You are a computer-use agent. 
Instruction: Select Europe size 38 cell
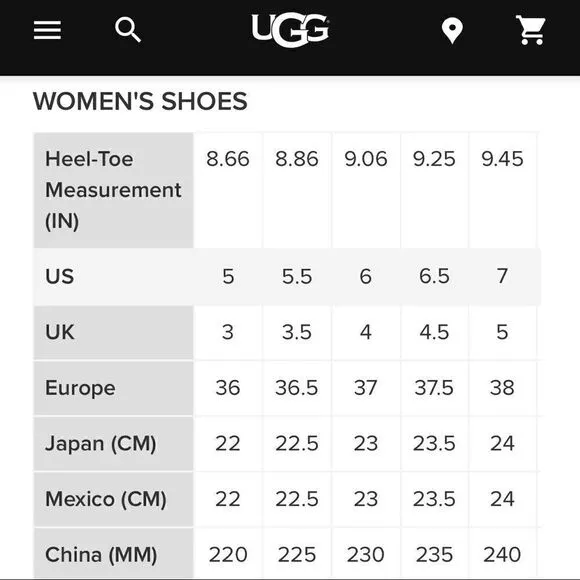tap(502, 388)
